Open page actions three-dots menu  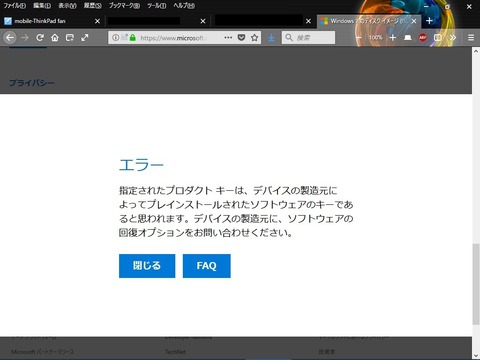(x=228, y=38)
